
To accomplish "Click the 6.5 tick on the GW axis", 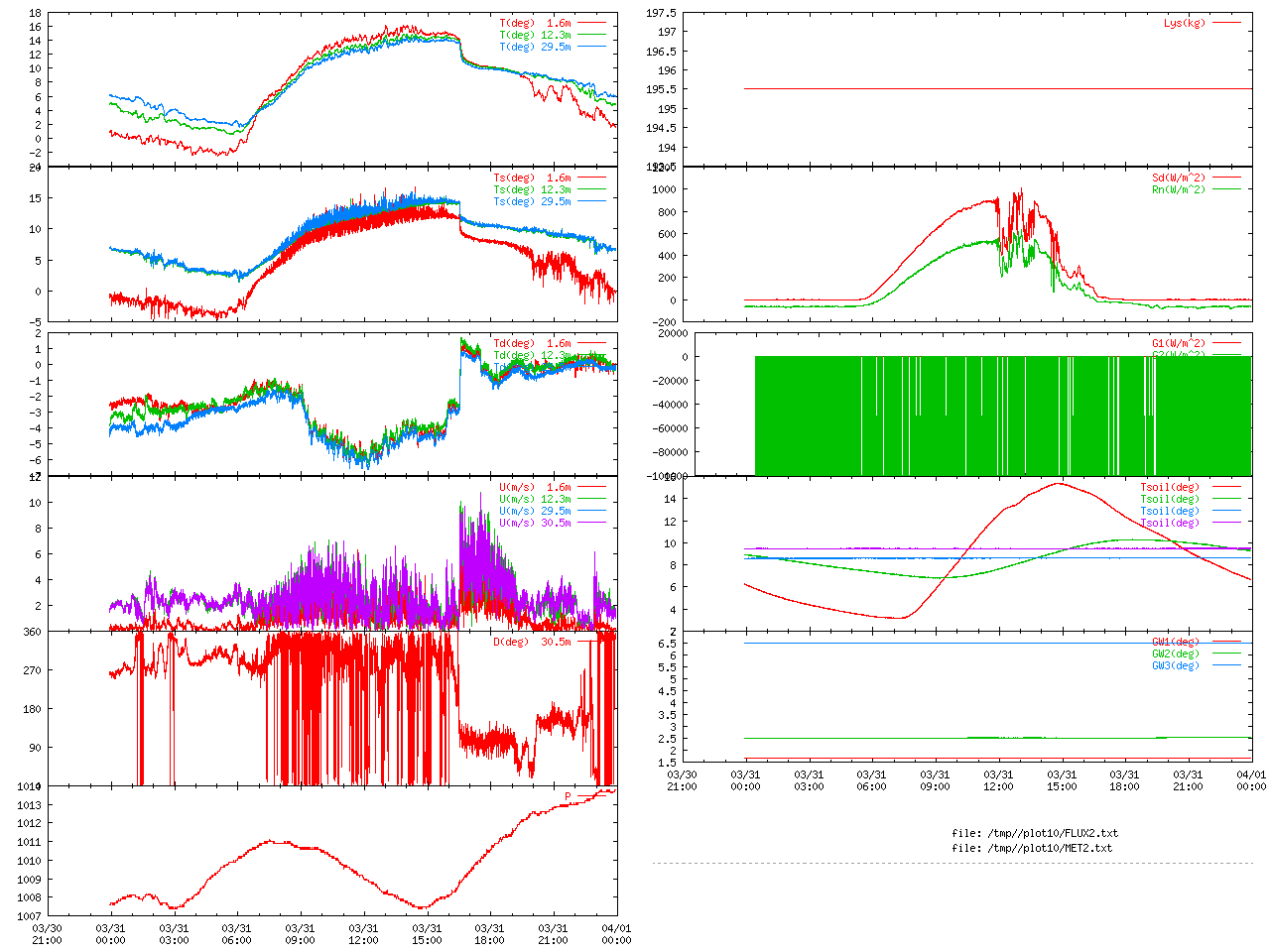I will tap(667, 644).
